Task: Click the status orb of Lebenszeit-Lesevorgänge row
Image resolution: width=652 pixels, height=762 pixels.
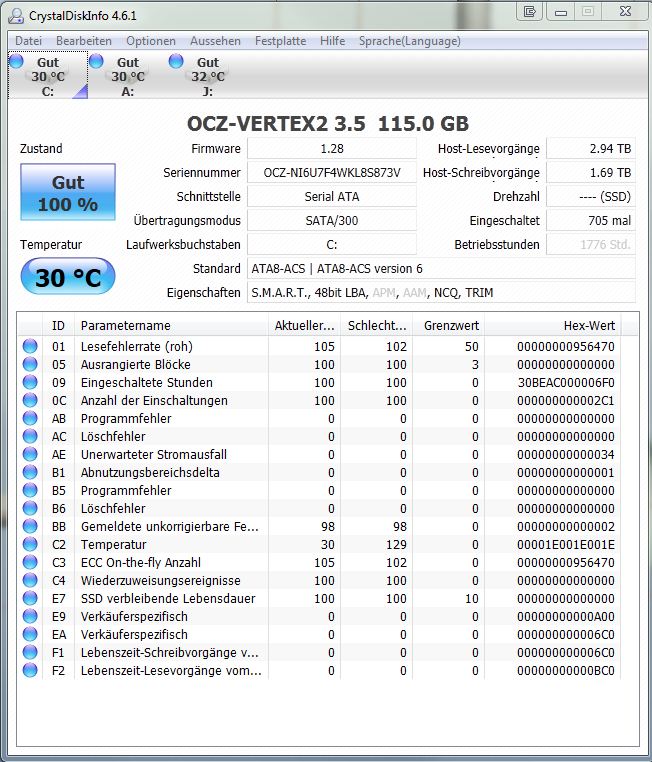Action: coord(30,670)
